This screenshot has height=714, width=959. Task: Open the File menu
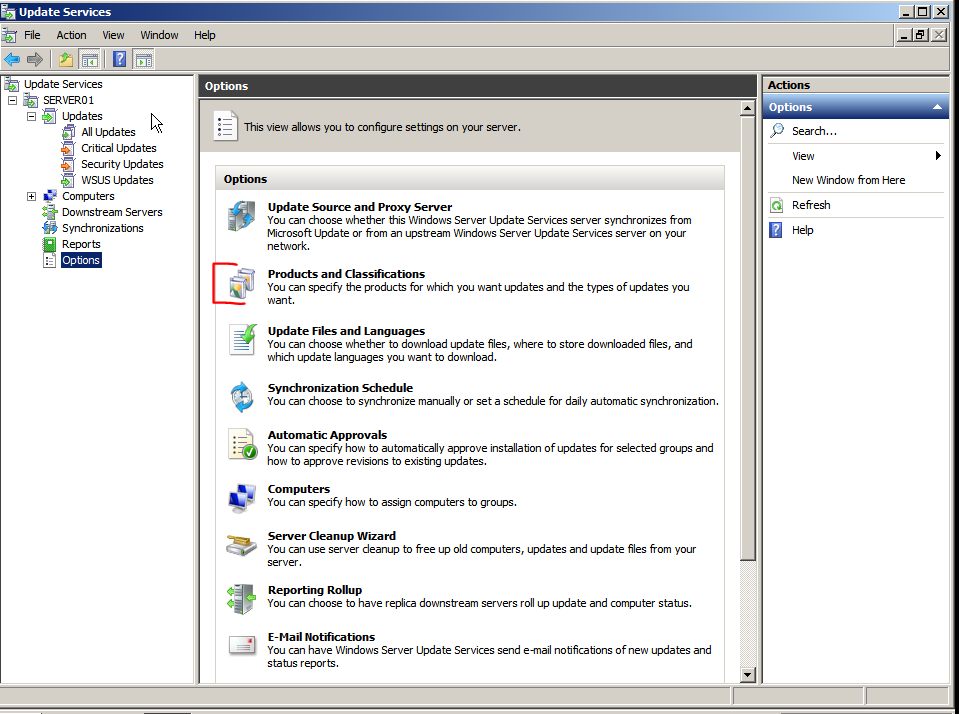click(32, 35)
